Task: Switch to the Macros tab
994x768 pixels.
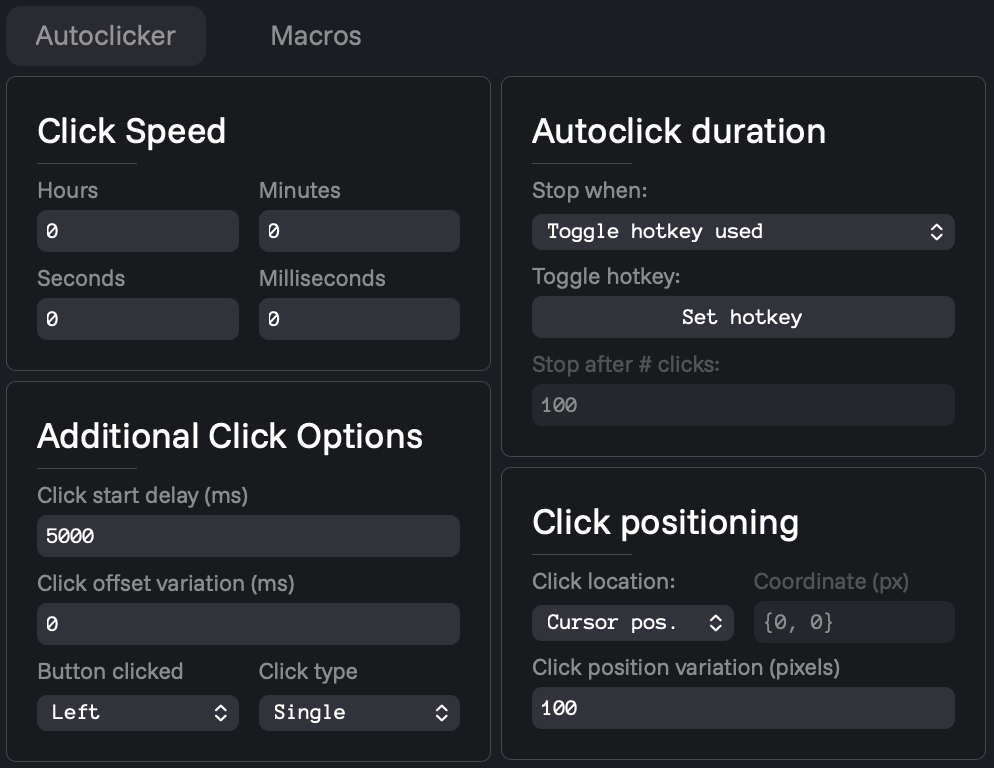Action: click(x=316, y=36)
